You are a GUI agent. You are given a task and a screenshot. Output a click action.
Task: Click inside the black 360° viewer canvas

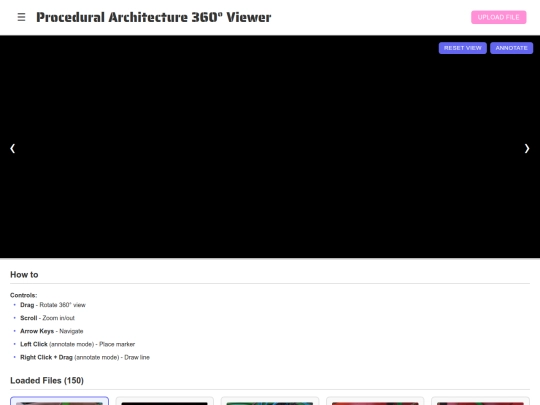coord(270,147)
